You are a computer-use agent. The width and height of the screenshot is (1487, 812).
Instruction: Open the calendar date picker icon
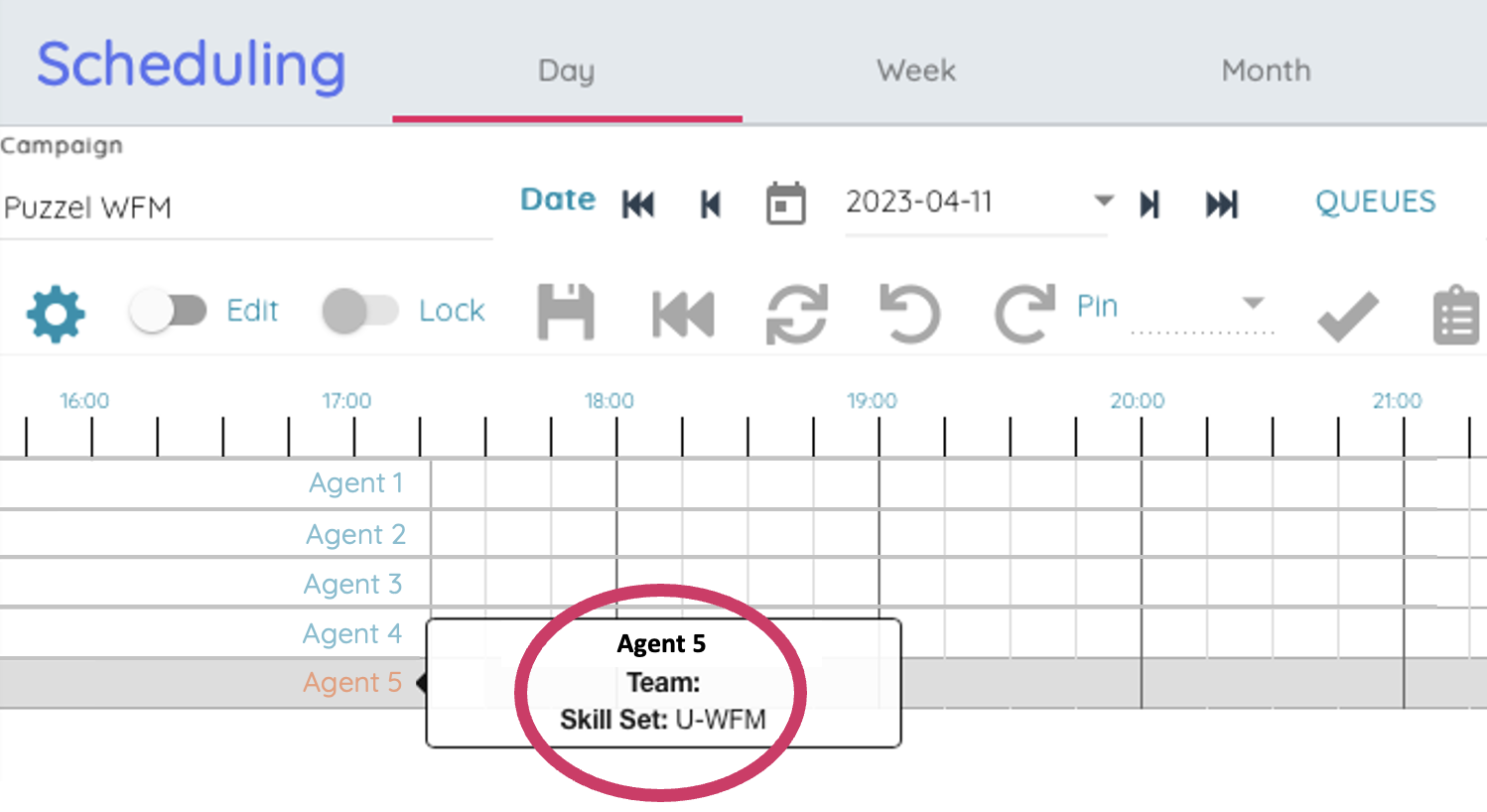785,204
